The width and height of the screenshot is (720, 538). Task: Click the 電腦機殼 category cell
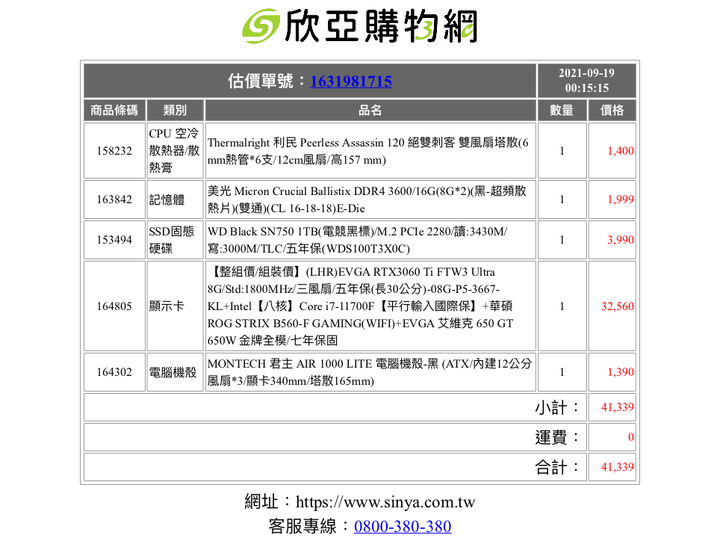point(175,372)
